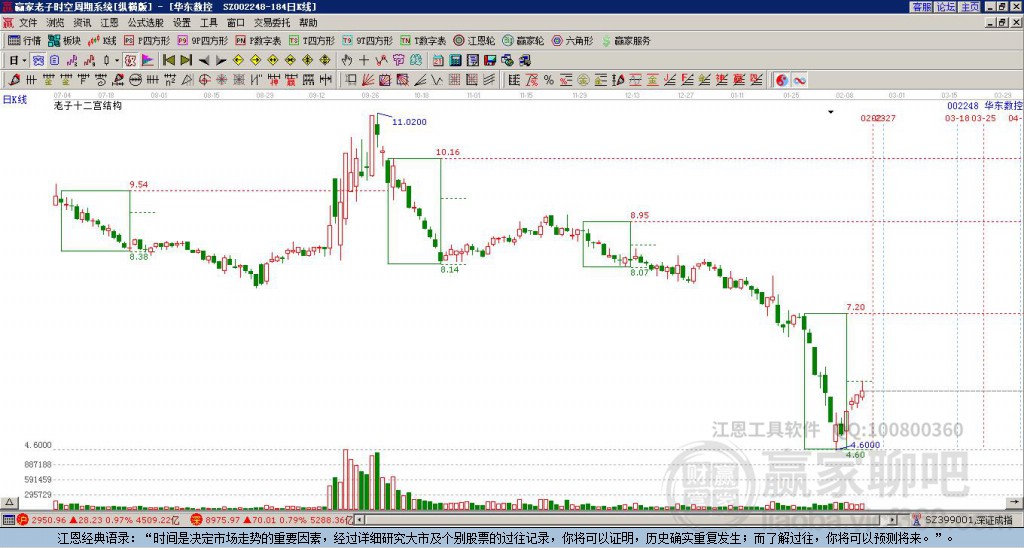Expand the candlestick style dropdown arrow

point(117,60)
